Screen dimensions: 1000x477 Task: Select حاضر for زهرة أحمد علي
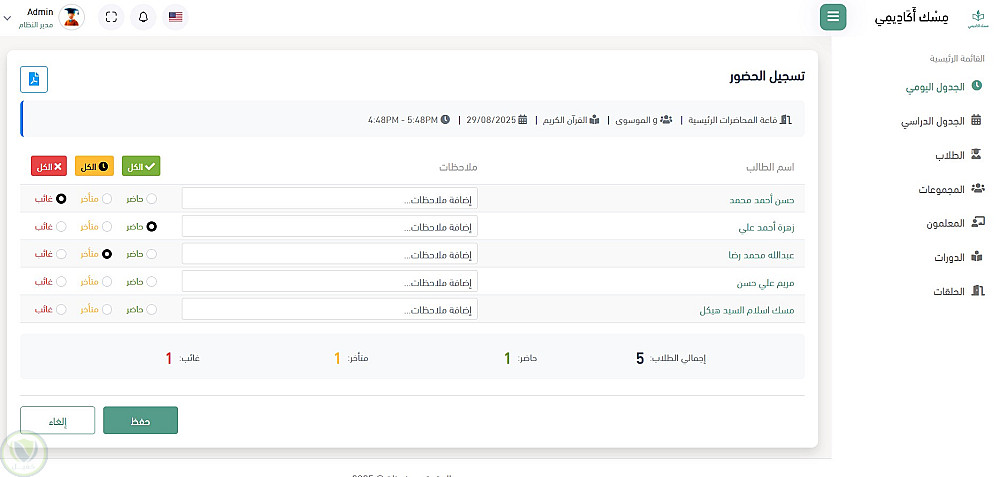click(x=151, y=226)
